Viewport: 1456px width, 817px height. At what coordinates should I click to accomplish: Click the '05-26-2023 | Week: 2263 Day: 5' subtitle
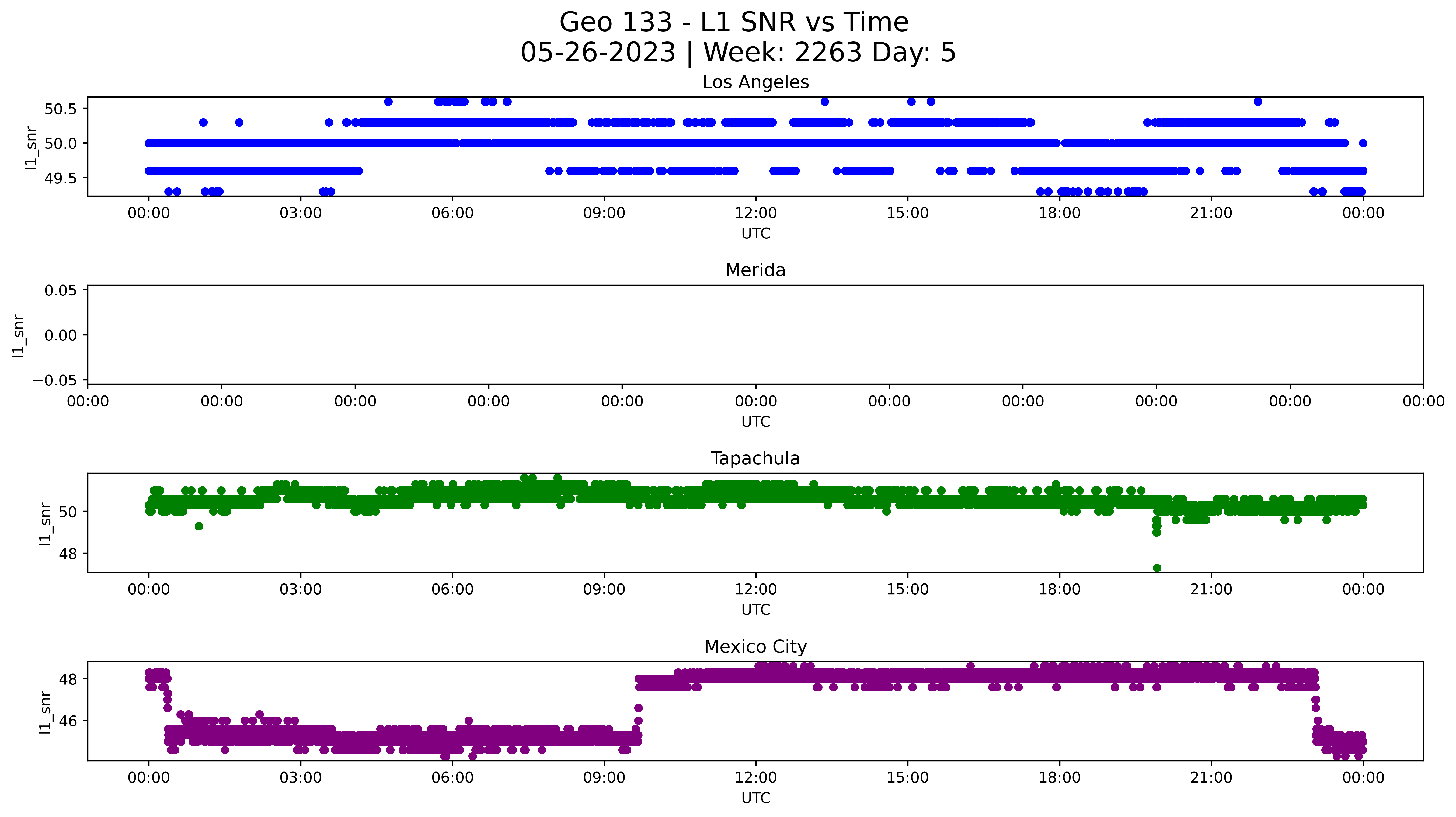click(738, 53)
